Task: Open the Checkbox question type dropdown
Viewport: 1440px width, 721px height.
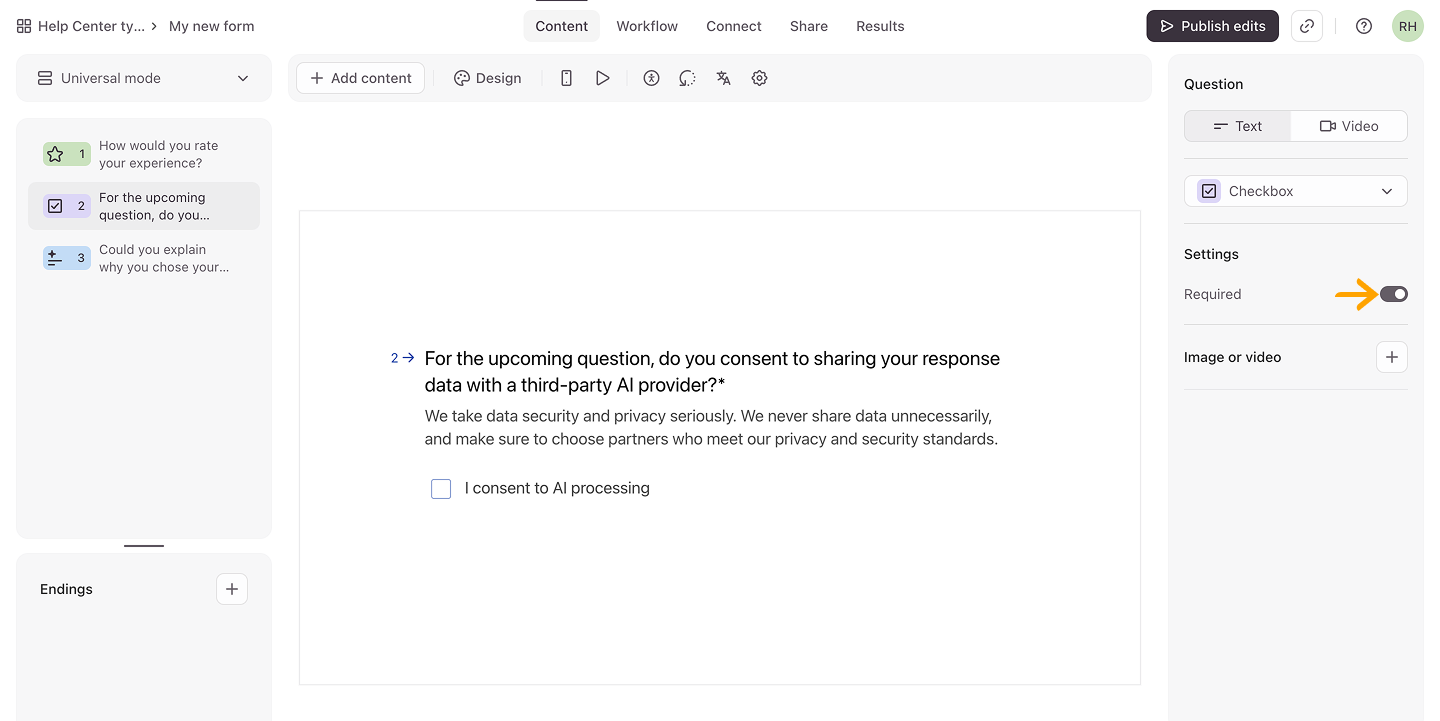Action: click(1296, 191)
